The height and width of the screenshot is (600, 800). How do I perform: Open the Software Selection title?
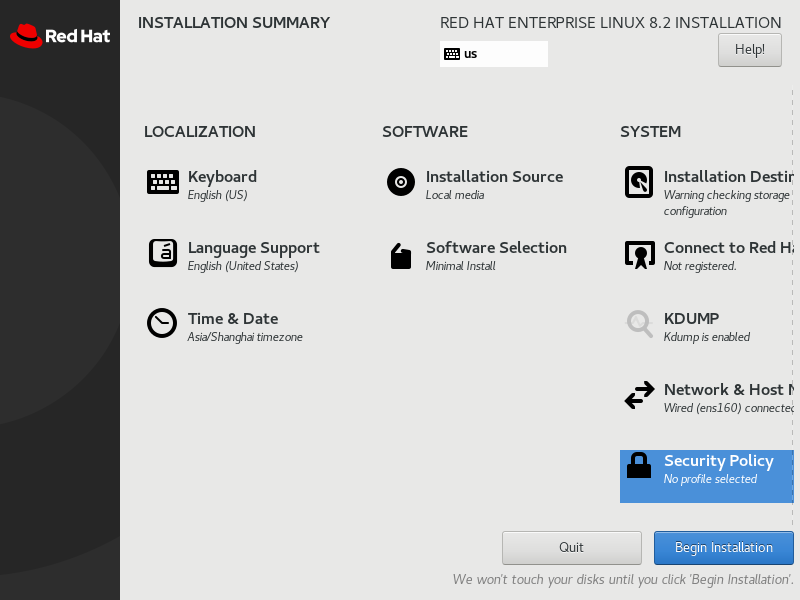pos(496,247)
